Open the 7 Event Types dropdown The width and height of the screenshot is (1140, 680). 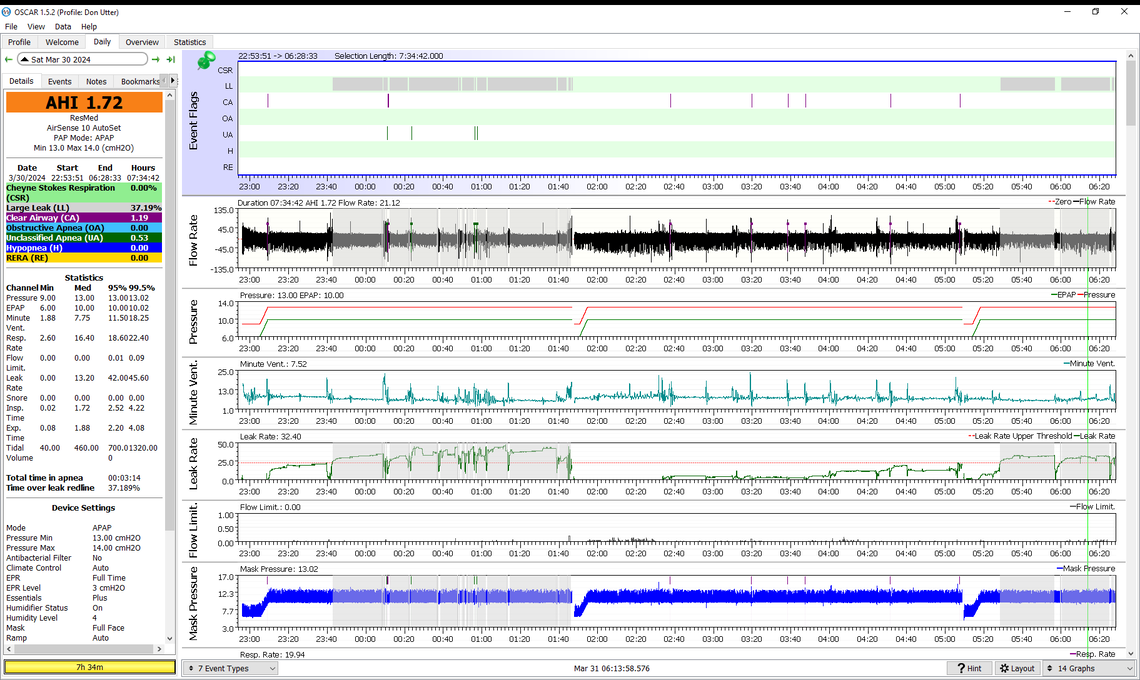click(230, 668)
